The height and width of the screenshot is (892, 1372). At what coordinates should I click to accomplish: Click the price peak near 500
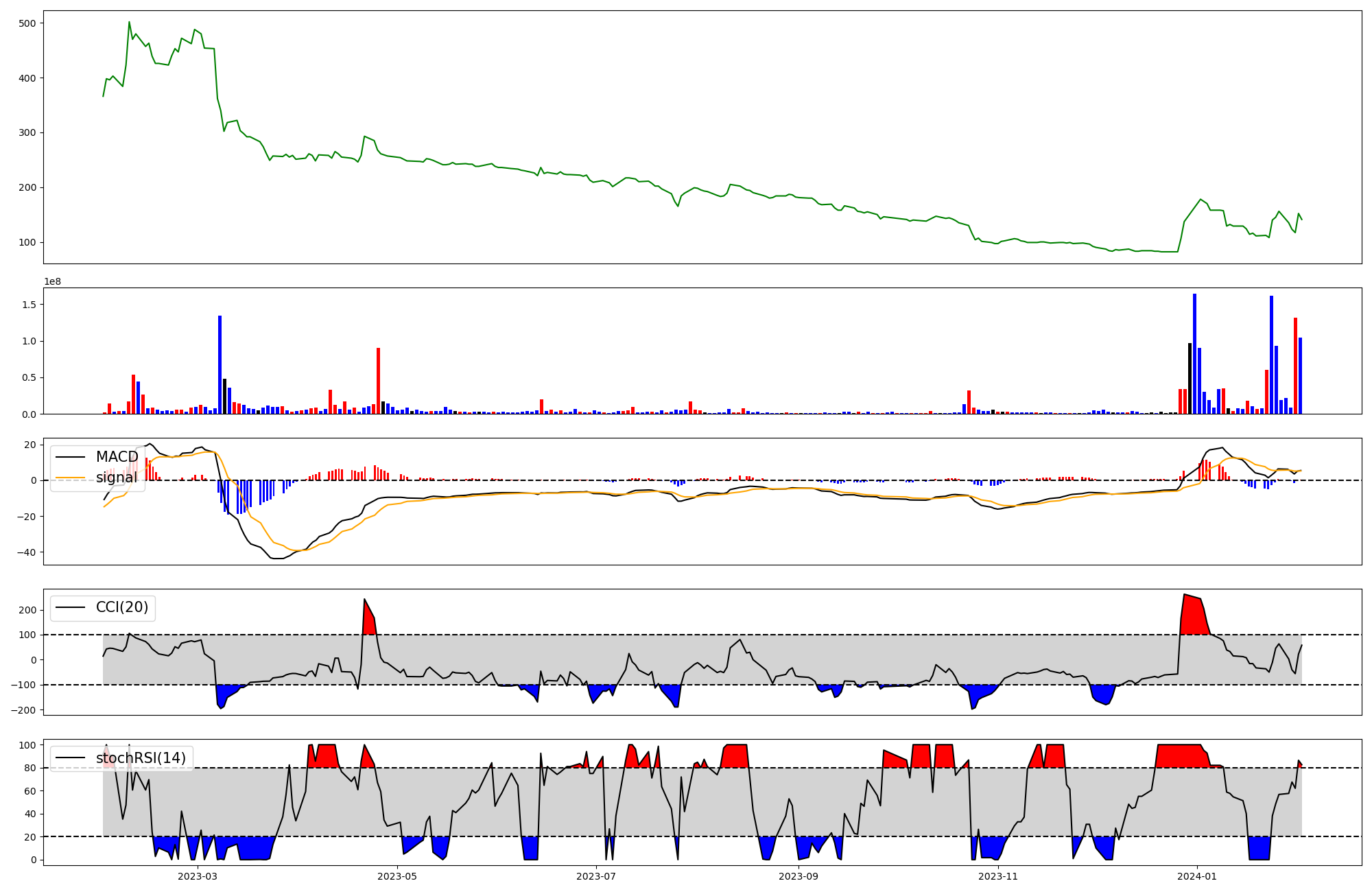(x=129, y=22)
